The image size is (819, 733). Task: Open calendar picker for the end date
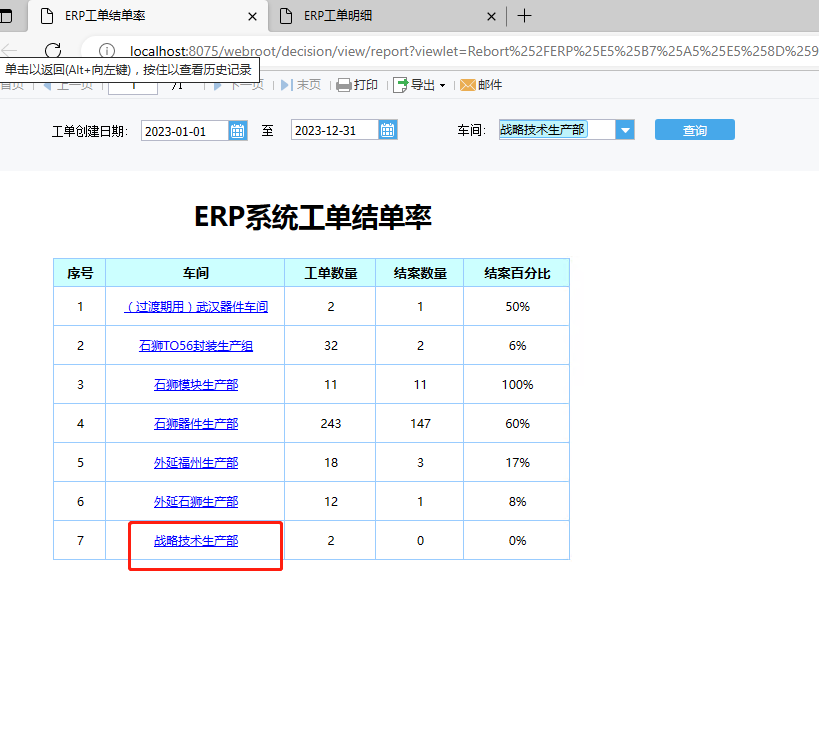click(x=388, y=130)
